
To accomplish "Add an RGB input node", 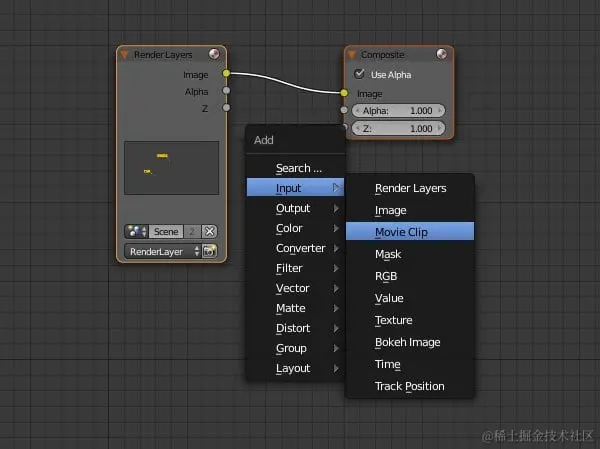I will (410, 276).
